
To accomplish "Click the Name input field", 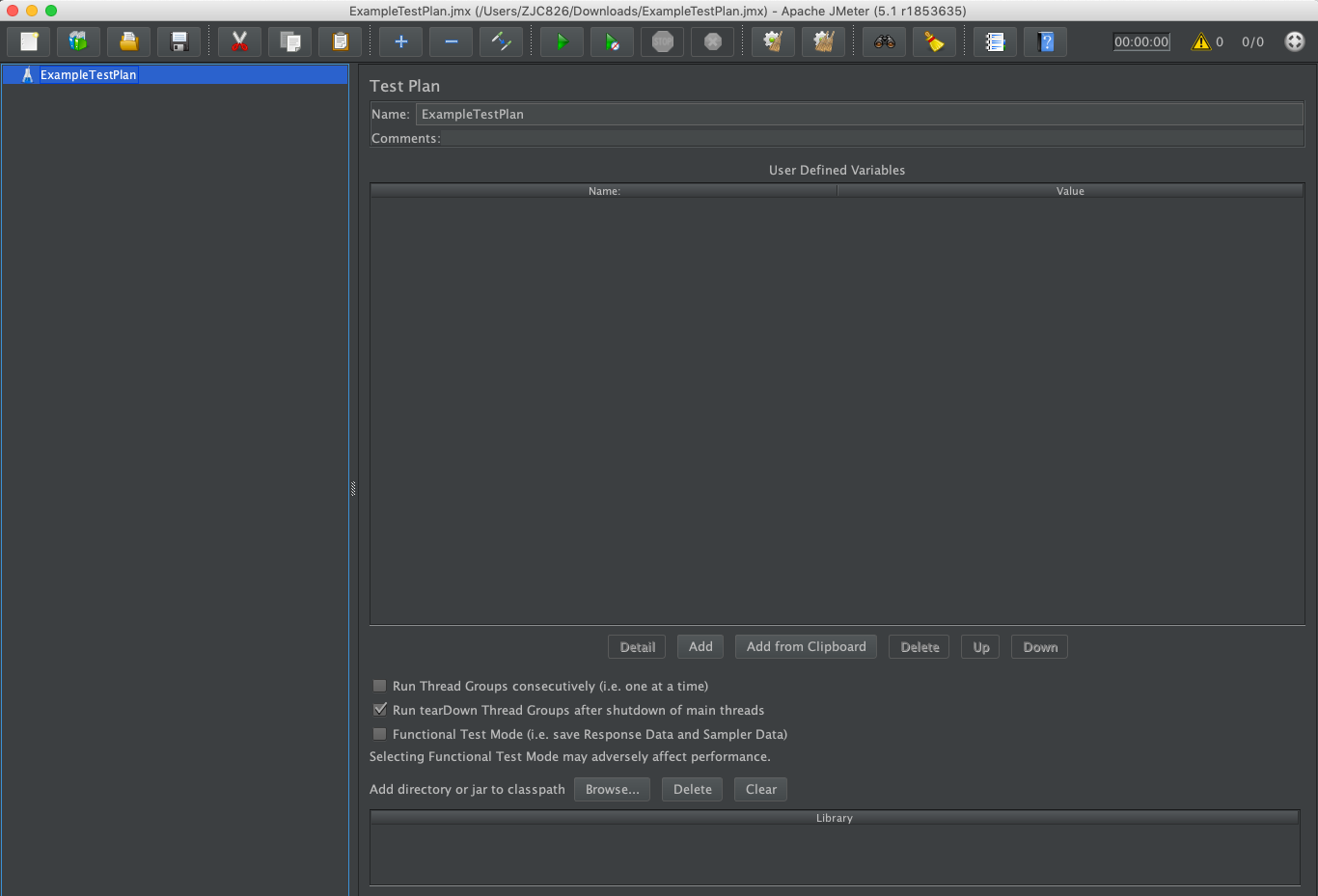I will pos(860,114).
